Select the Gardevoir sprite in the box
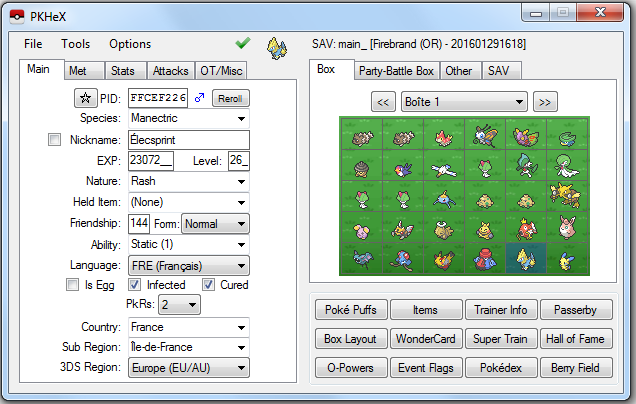636x404 pixels. [x=567, y=165]
